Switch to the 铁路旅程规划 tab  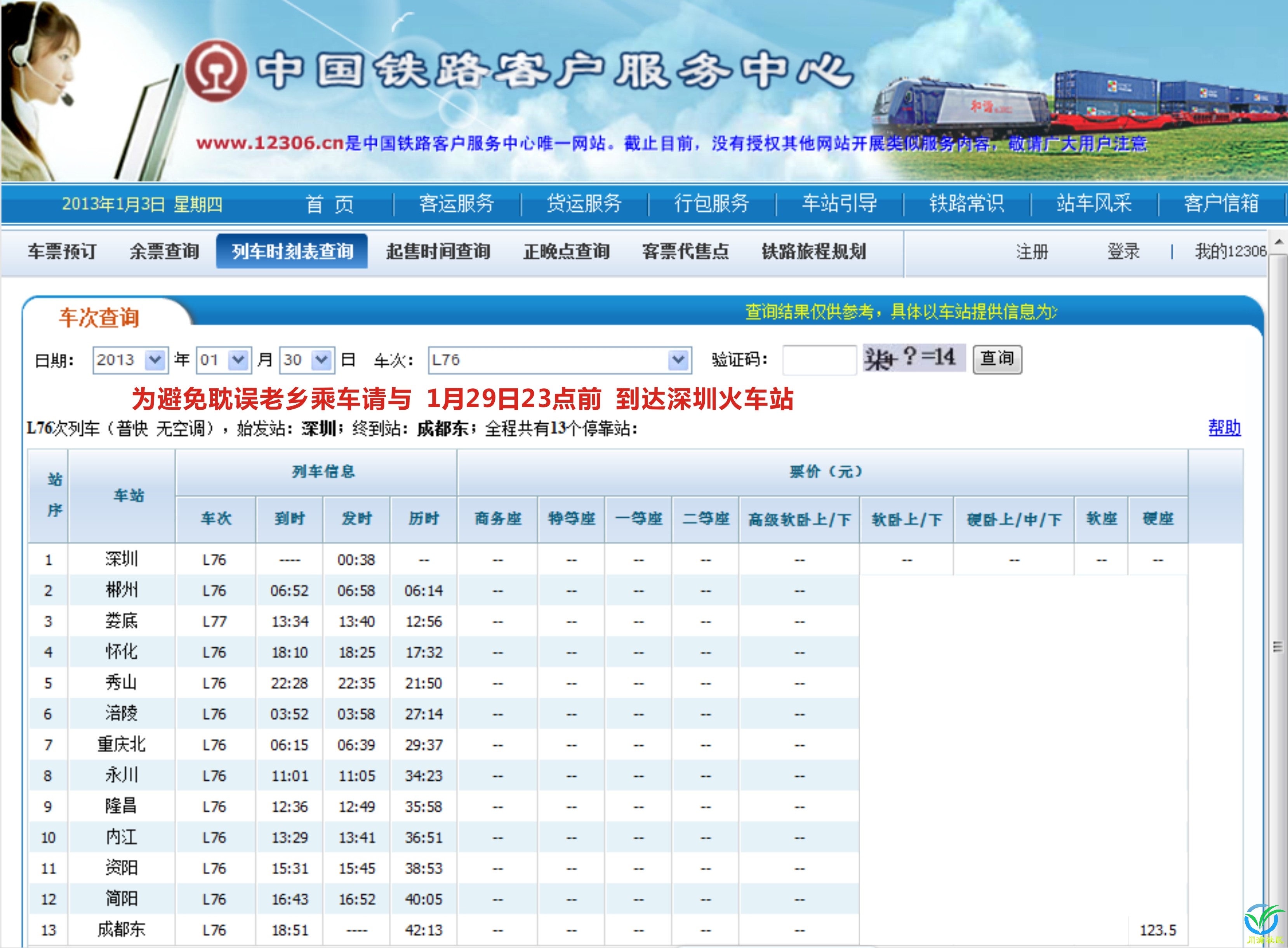pos(813,251)
